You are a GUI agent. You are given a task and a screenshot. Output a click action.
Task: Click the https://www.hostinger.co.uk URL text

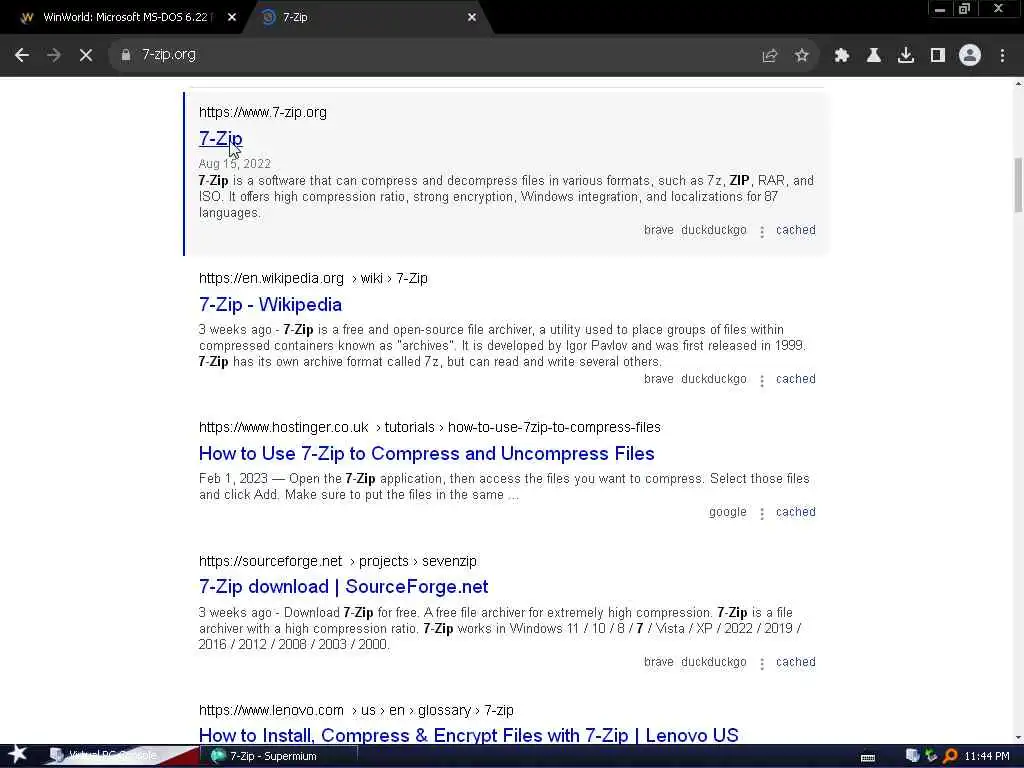pos(283,427)
